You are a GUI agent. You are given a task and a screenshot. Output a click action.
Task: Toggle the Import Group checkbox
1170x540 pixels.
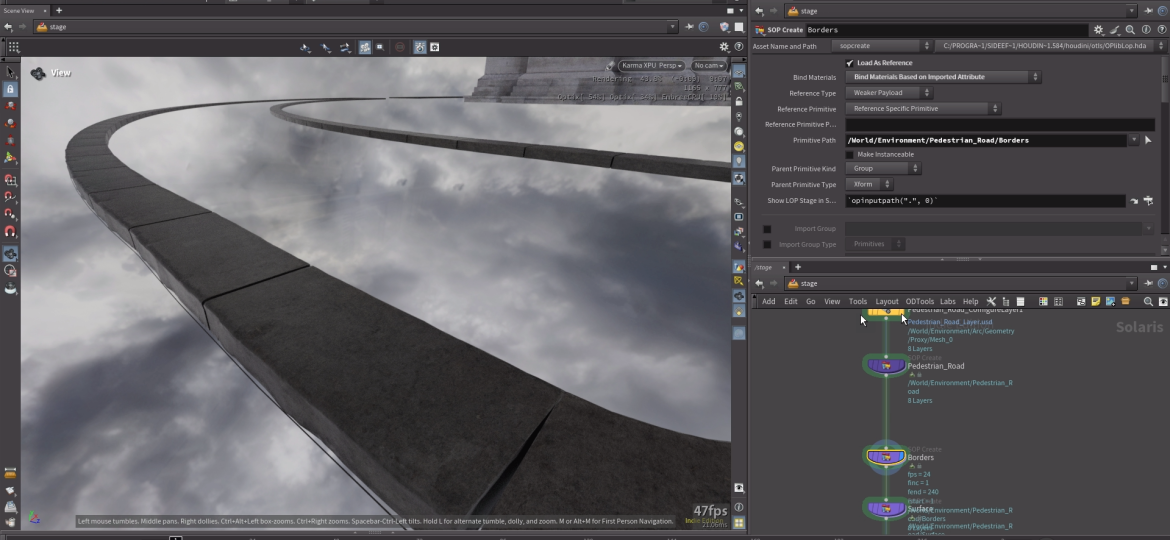click(767, 229)
